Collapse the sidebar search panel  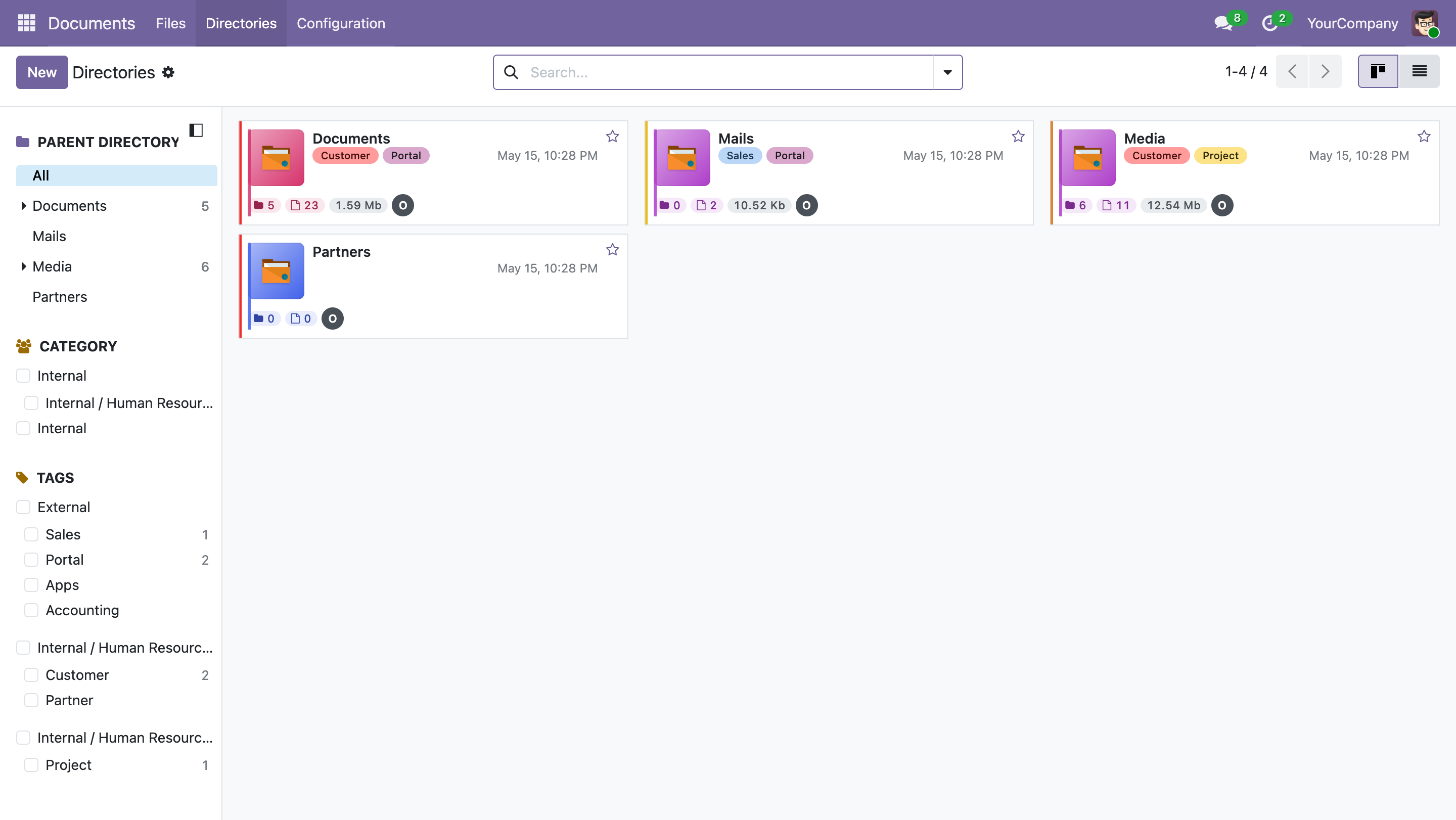(196, 130)
